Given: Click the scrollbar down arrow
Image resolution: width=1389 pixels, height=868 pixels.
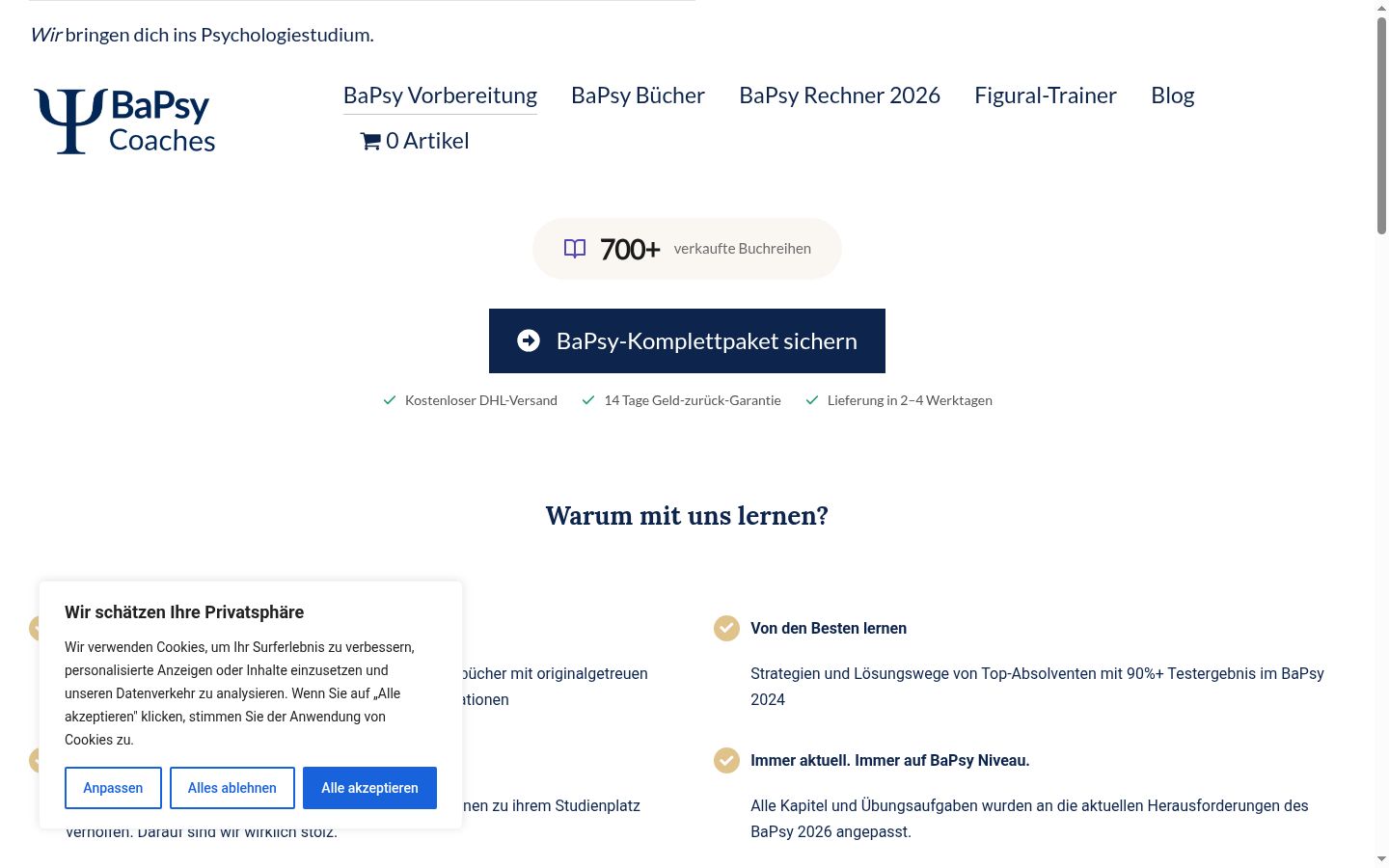Looking at the screenshot, I should (1381, 859).
